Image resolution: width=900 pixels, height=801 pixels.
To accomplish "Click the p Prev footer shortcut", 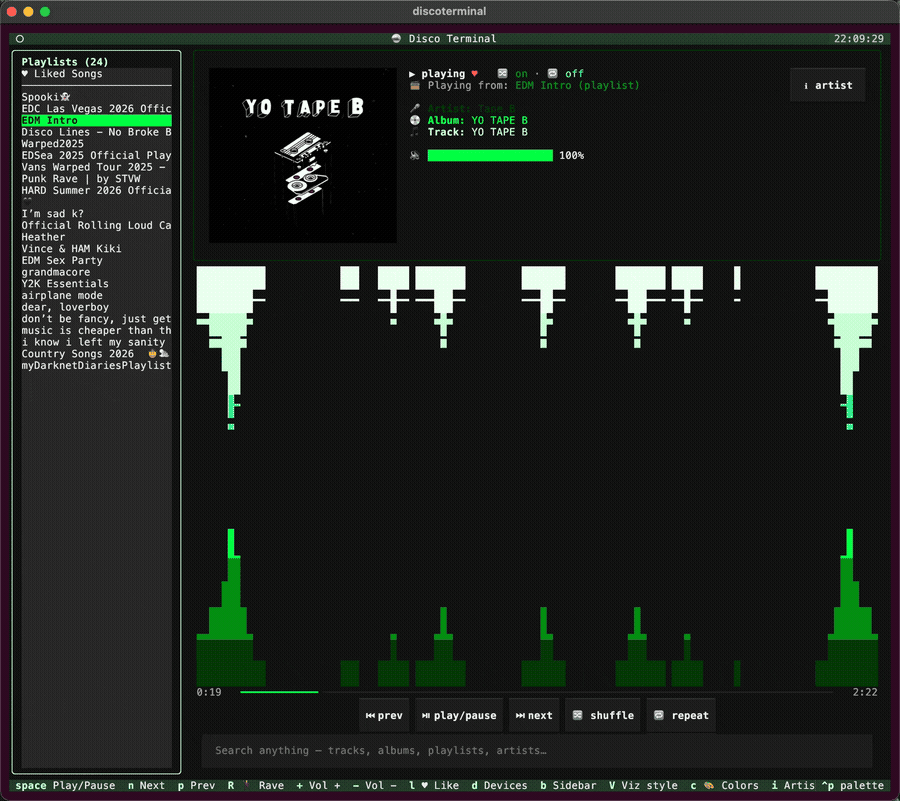I will (196, 786).
